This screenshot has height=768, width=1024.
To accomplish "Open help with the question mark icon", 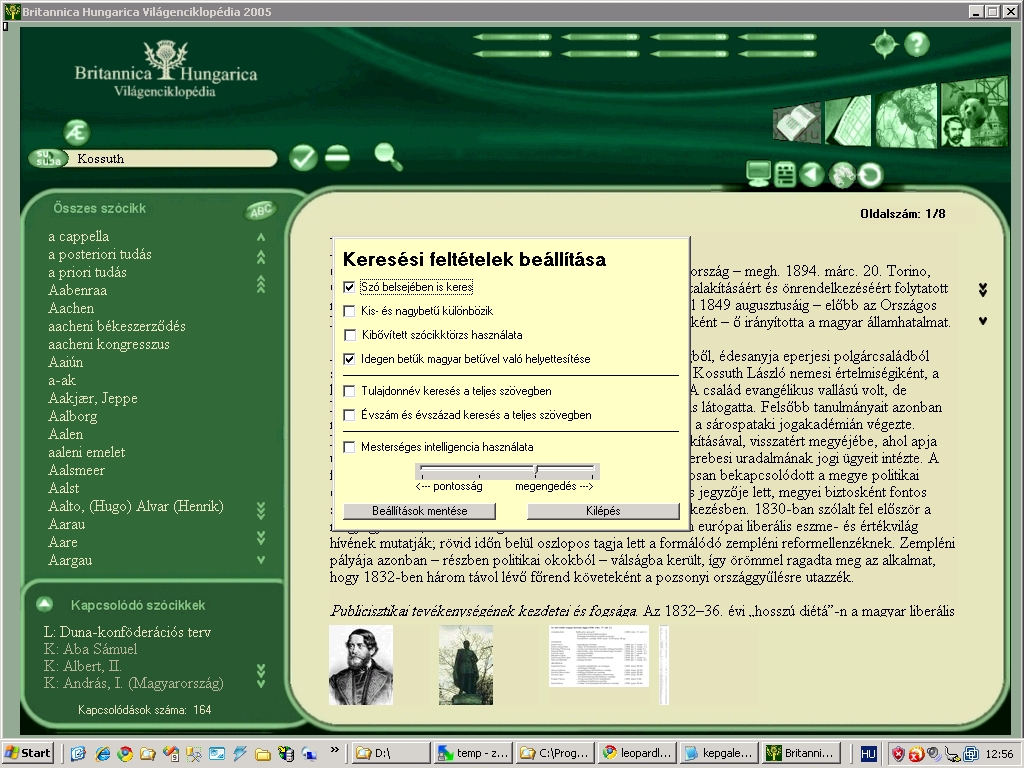I will (x=917, y=44).
